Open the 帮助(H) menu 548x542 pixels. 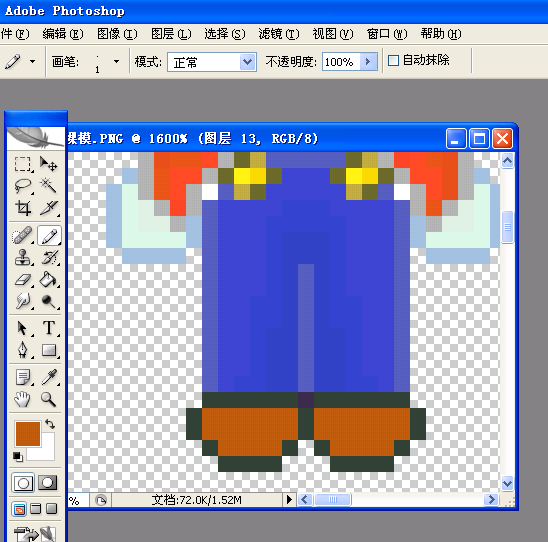point(441,34)
